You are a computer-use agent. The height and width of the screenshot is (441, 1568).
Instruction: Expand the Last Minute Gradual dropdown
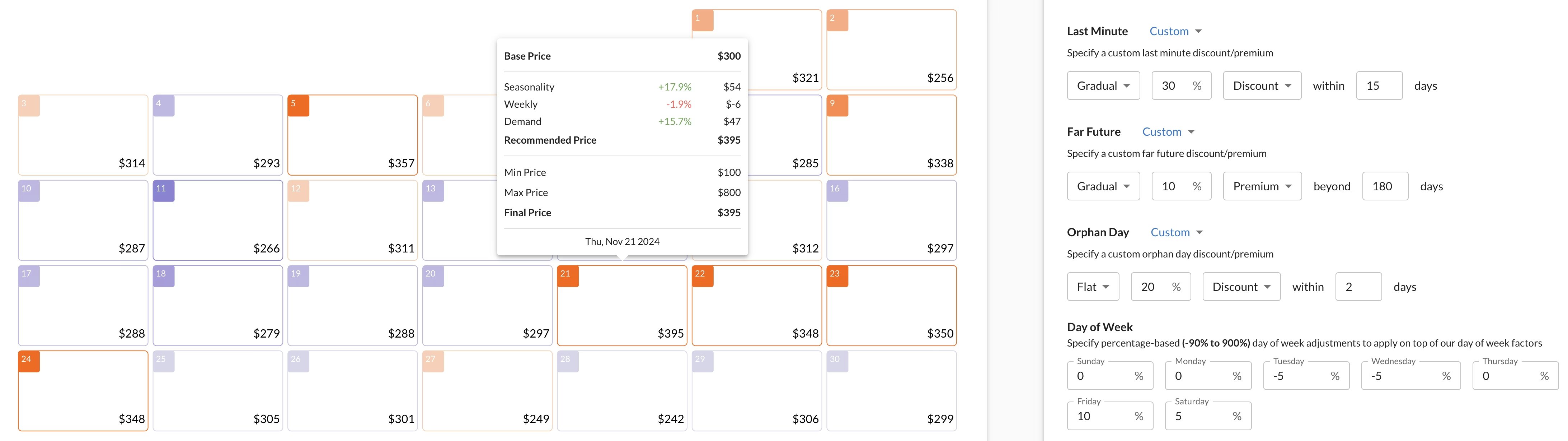tap(1103, 86)
